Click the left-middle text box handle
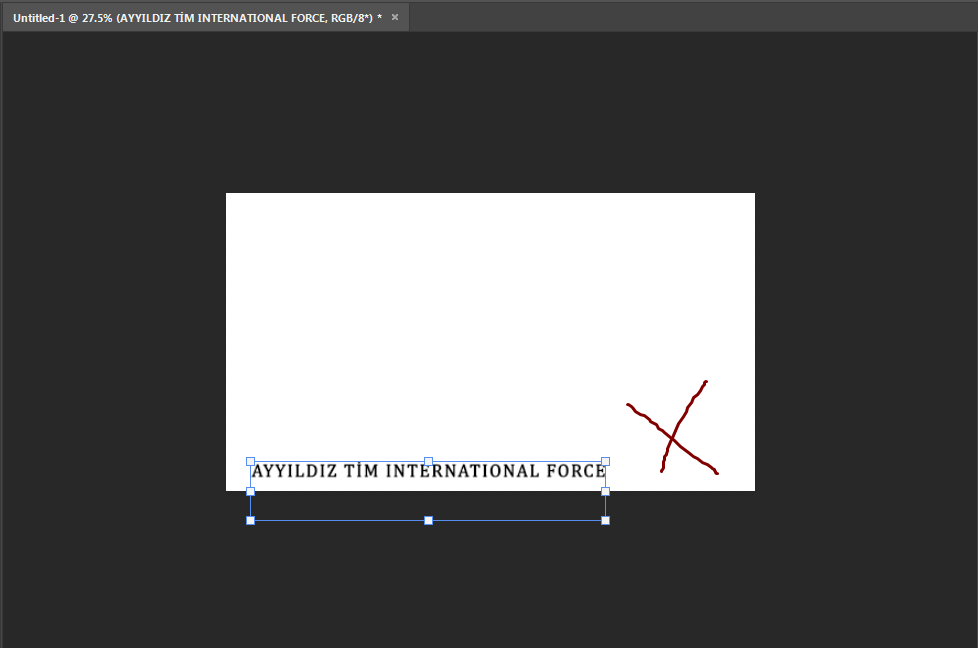This screenshot has width=978, height=648. click(x=251, y=491)
